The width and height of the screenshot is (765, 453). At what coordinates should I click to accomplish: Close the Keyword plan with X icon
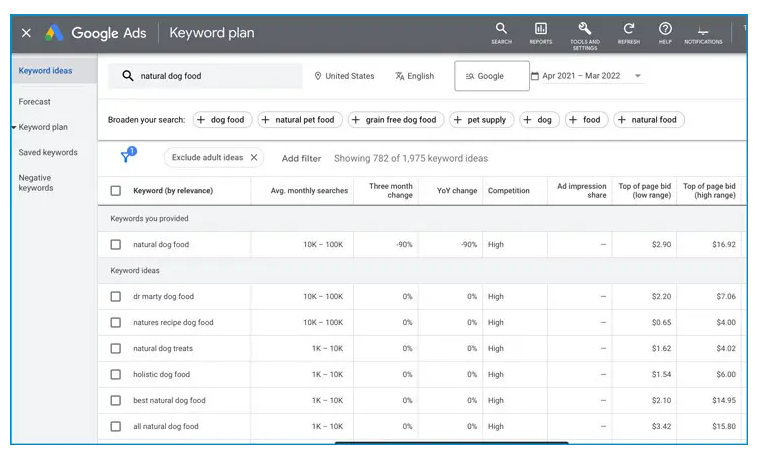pos(26,33)
